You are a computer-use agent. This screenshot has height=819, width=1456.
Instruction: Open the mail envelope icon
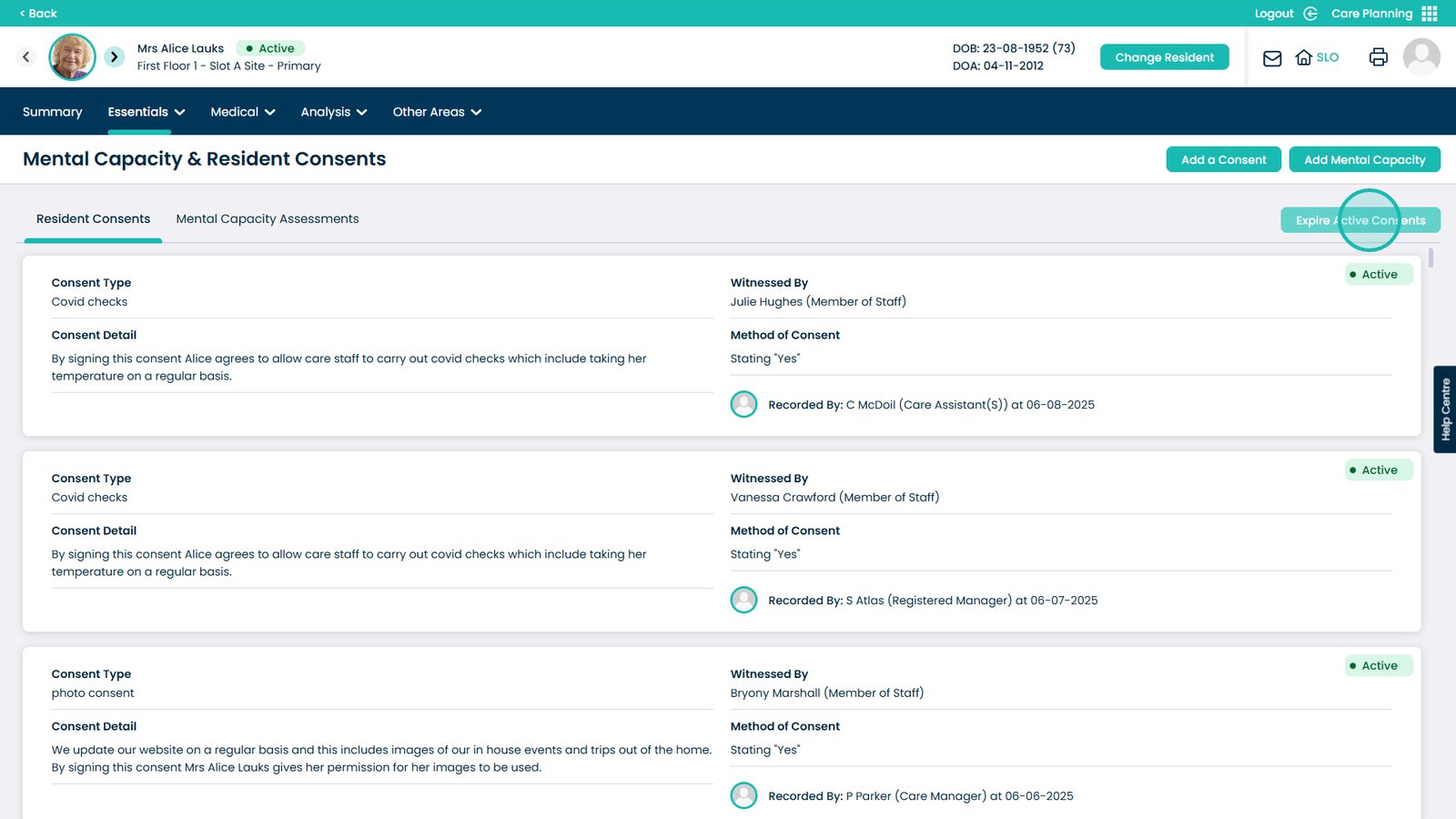[1272, 58]
